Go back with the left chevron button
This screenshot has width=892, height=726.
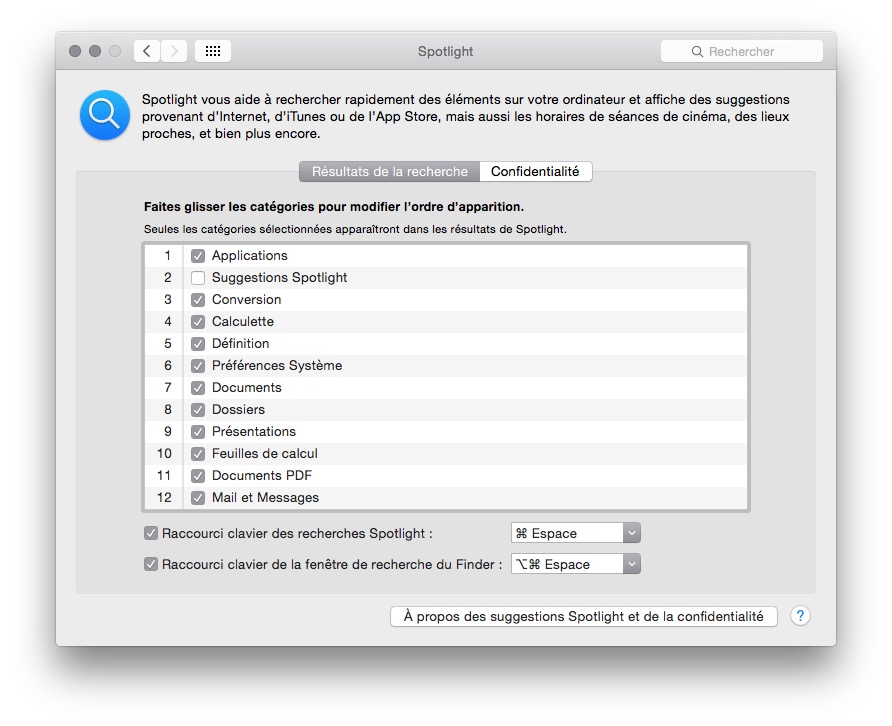(x=147, y=51)
